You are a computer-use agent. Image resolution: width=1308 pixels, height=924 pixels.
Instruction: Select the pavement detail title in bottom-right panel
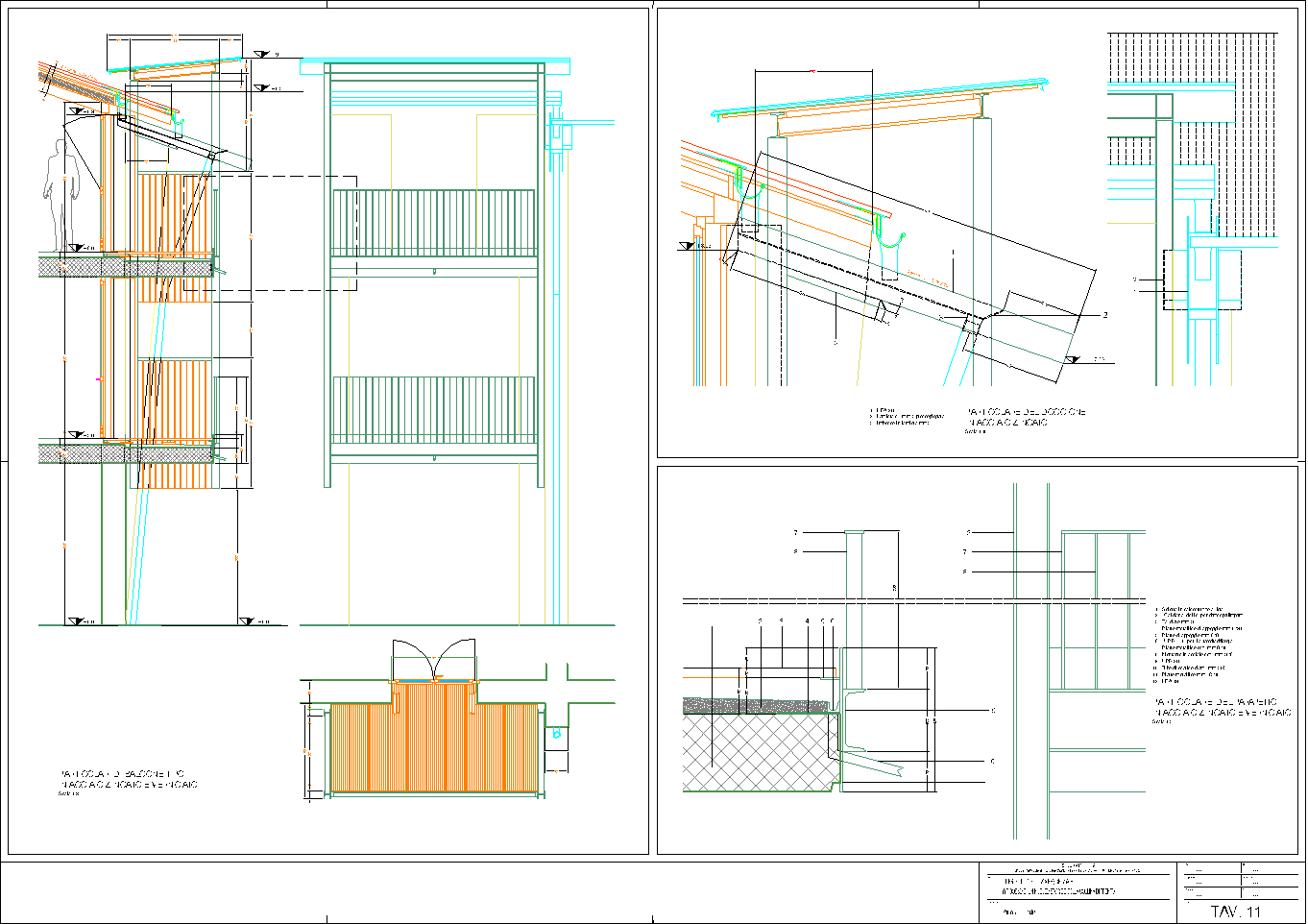(1221, 708)
